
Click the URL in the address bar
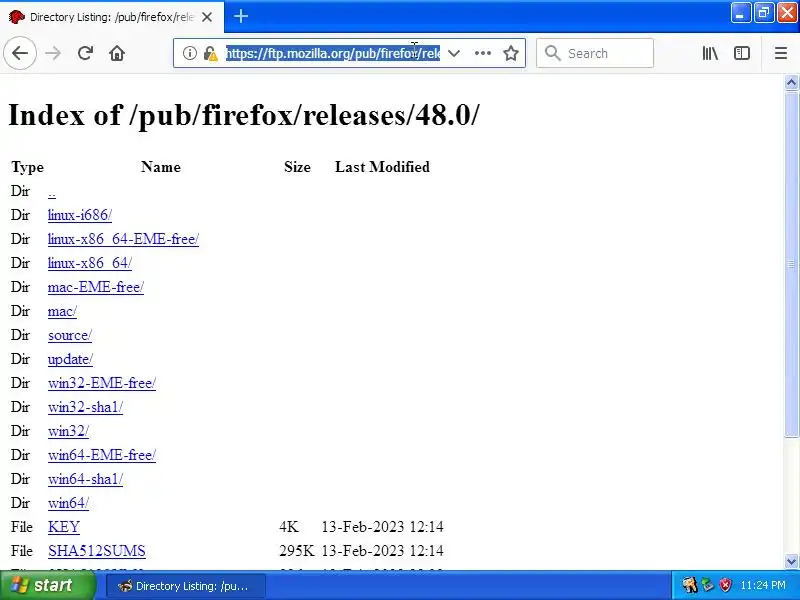pyautogui.click(x=333, y=53)
